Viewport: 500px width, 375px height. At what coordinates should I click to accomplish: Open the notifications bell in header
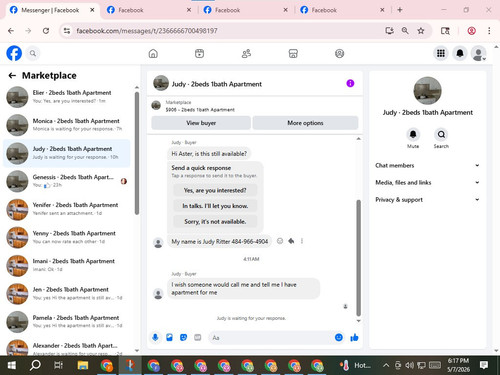click(x=460, y=53)
